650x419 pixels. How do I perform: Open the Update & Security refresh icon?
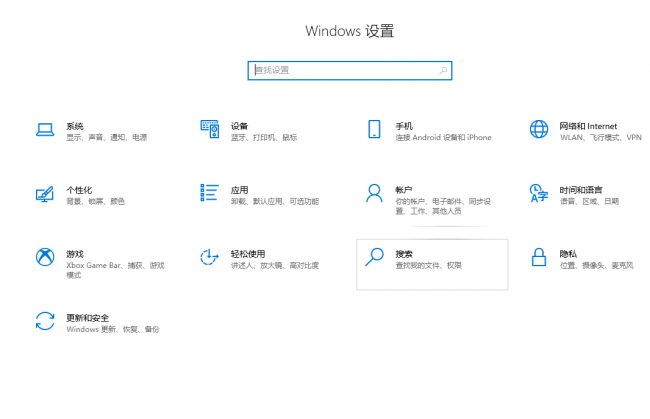pos(45,321)
